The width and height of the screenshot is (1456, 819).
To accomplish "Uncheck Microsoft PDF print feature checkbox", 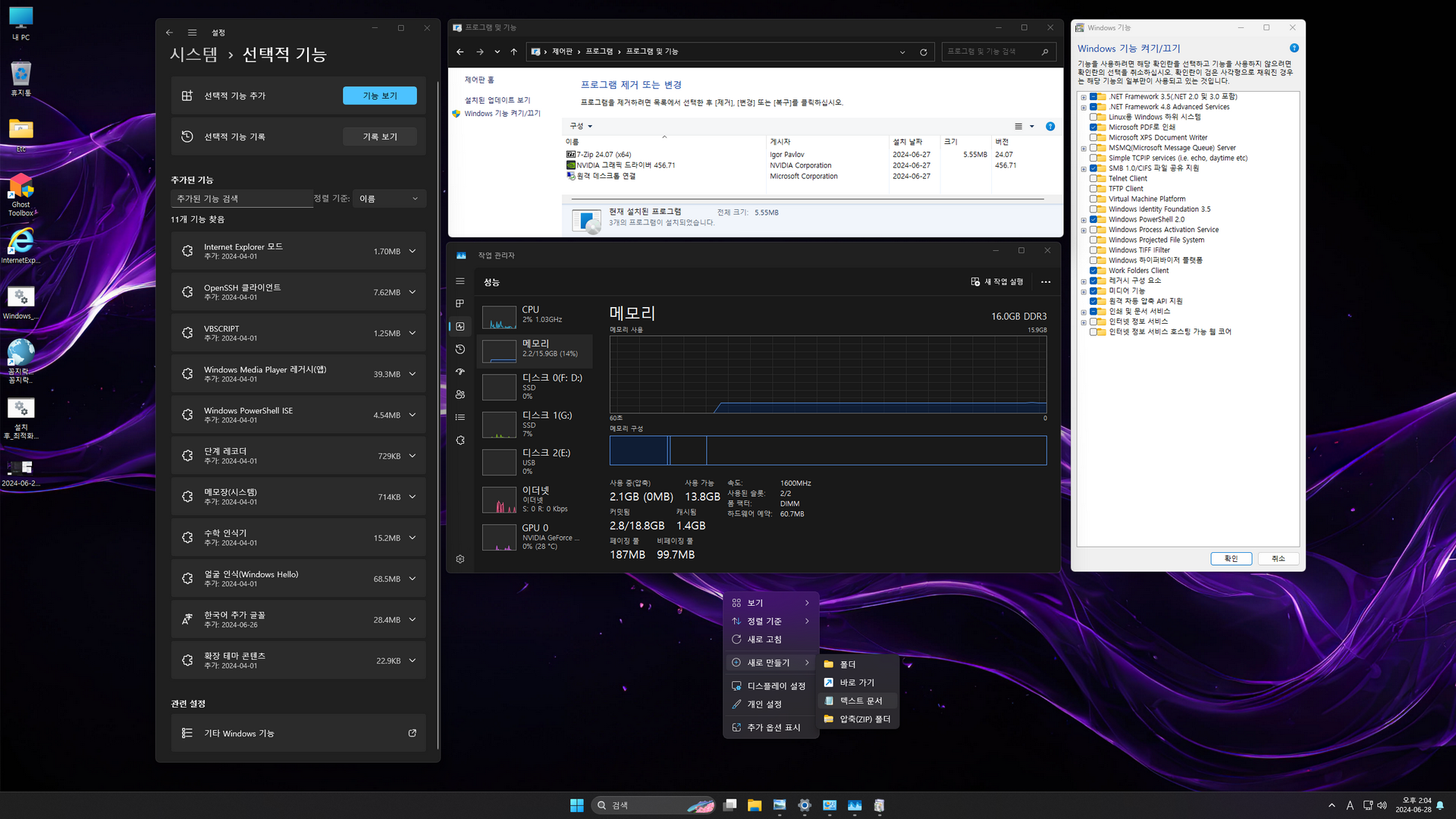I will coord(1094,127).
